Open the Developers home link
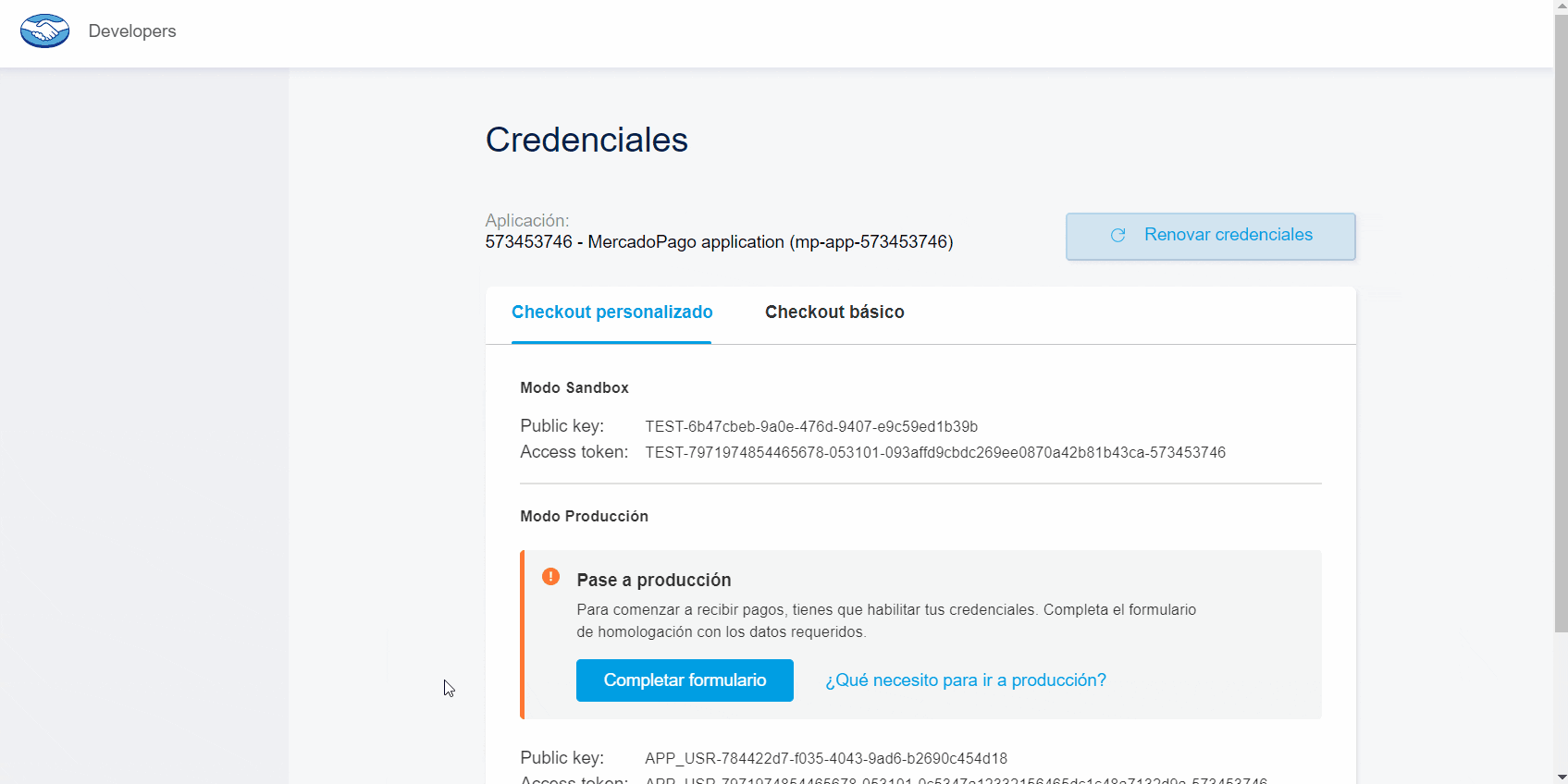The image size is (1568, 784). (132, 31)
